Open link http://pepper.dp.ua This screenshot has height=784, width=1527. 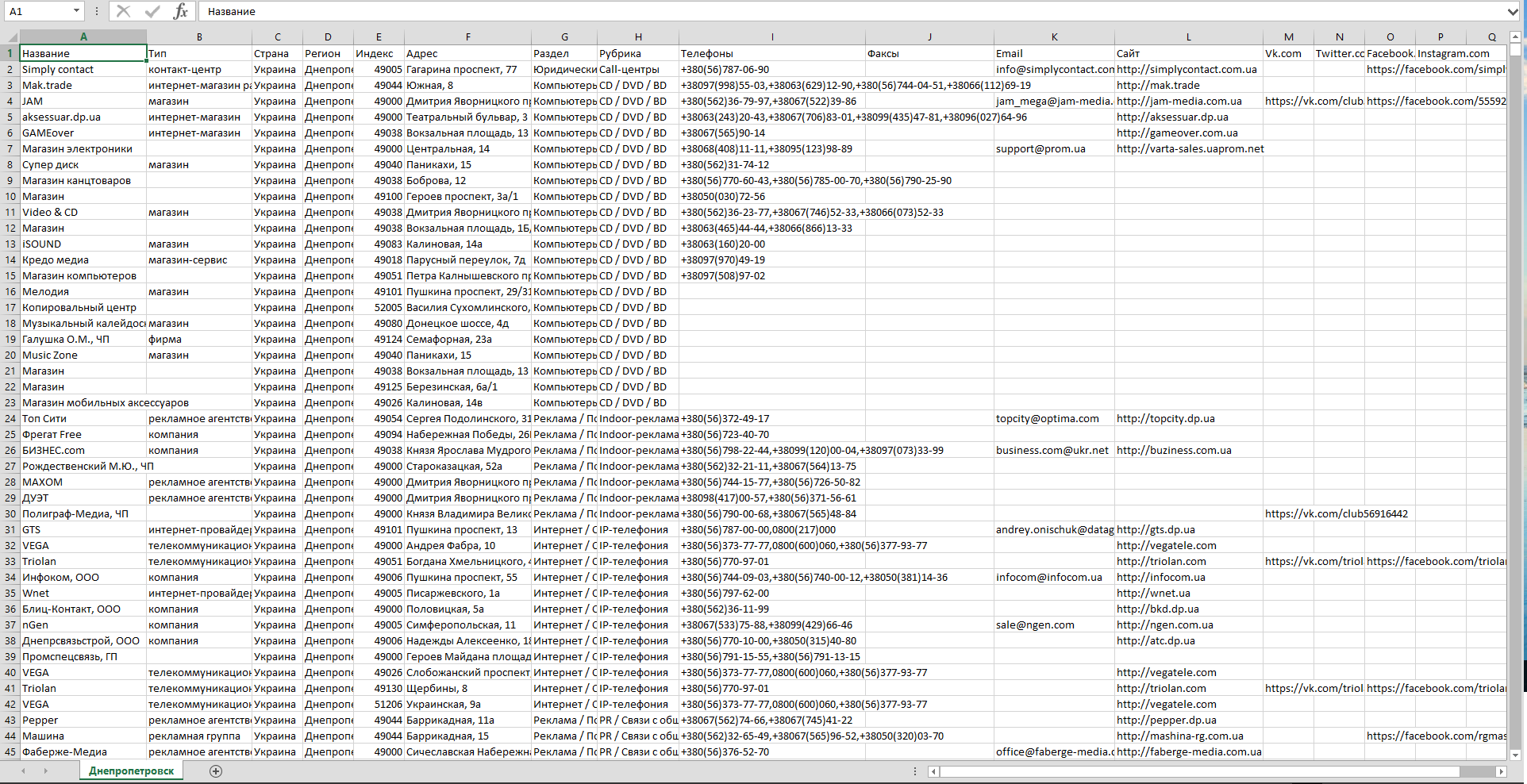tap(1166, 720)
